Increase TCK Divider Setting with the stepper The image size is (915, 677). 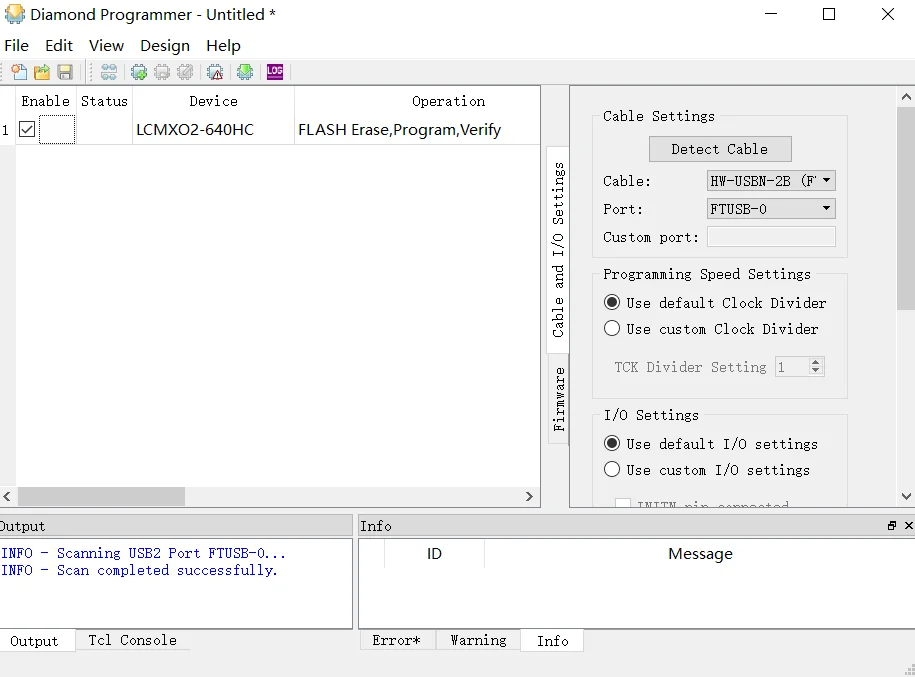pos(817,362)
